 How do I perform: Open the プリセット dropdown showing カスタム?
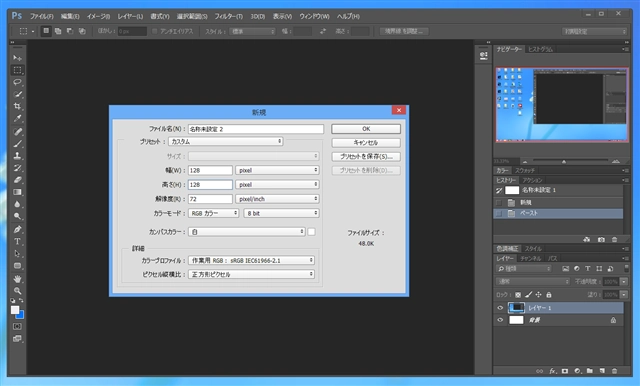(226, 142)
